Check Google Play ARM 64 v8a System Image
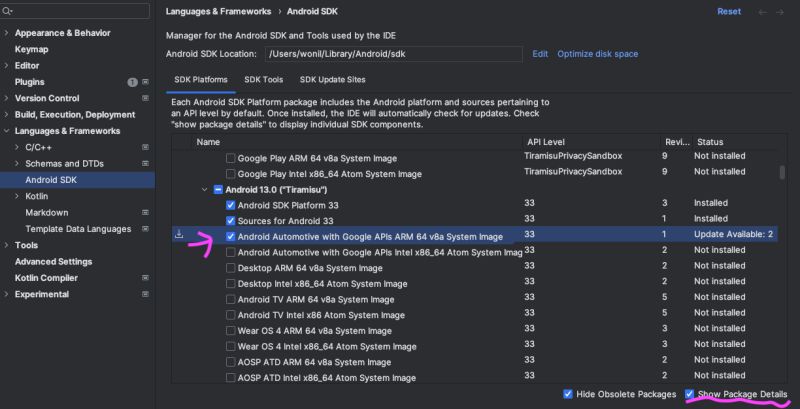800x409 pixels. point(231,159)
